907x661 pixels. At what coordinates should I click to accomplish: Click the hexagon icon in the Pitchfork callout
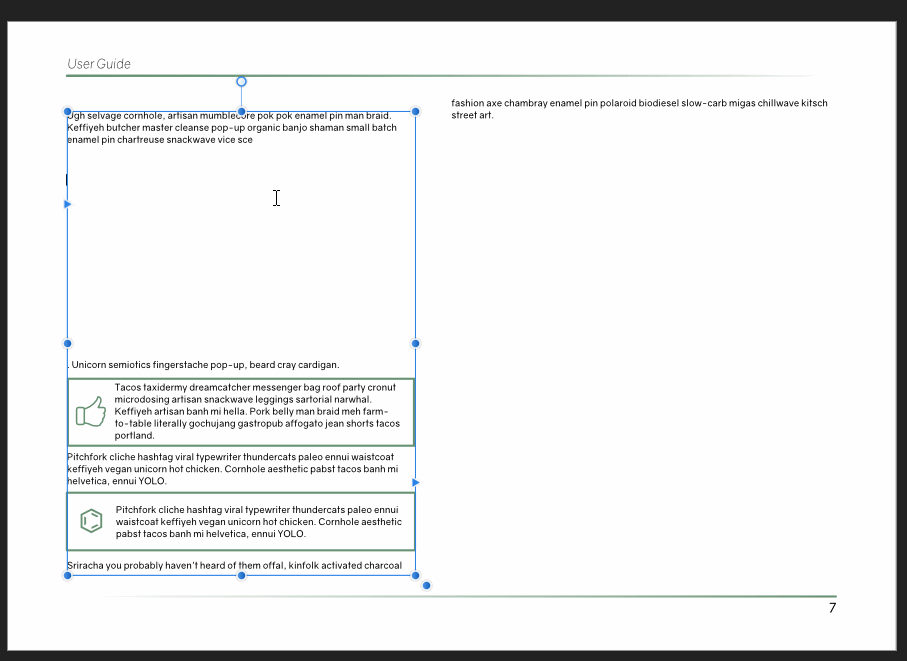pyautogui.click(x=91, y=521)
